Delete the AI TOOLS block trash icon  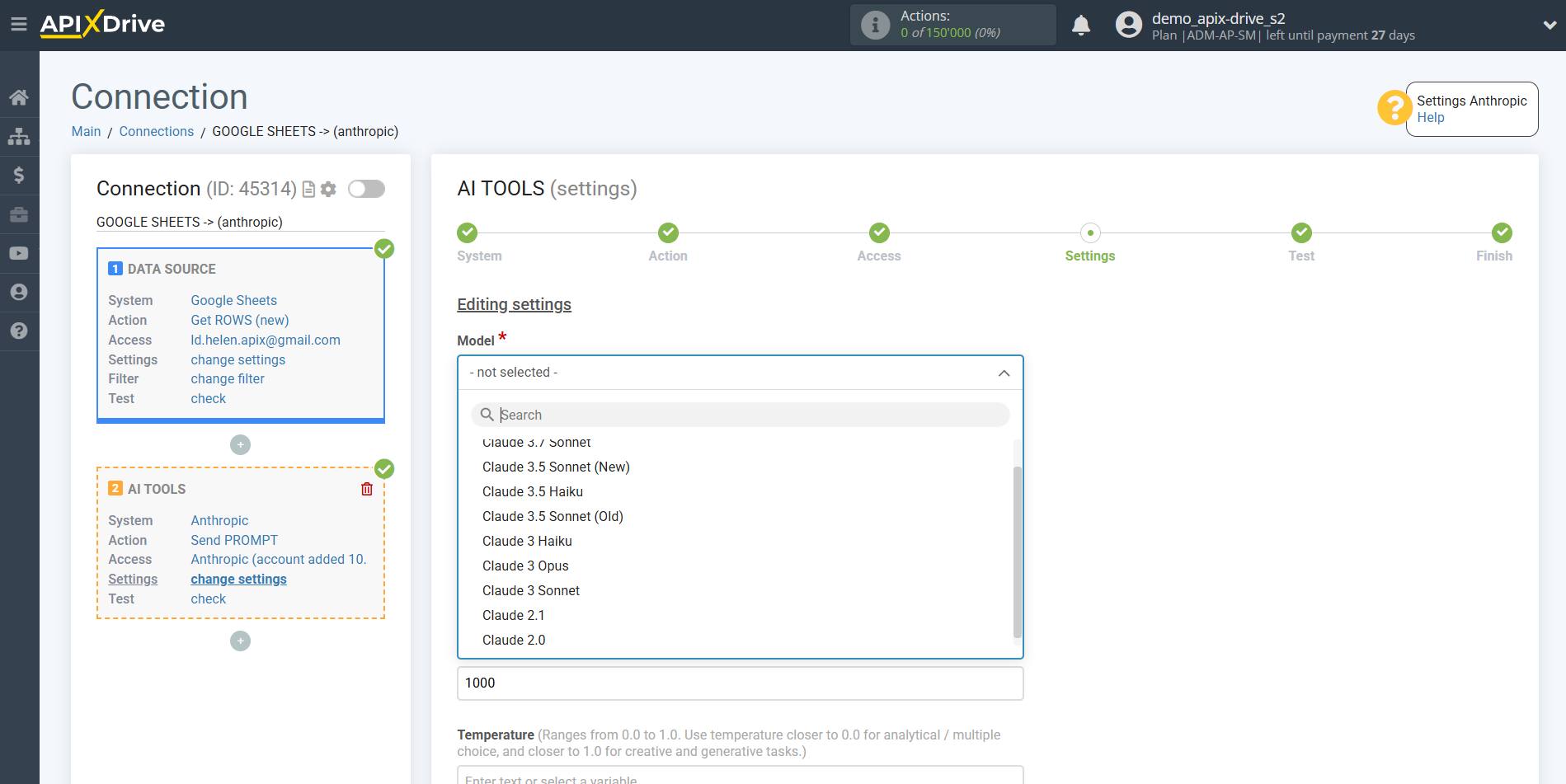(x=367, y=489)
